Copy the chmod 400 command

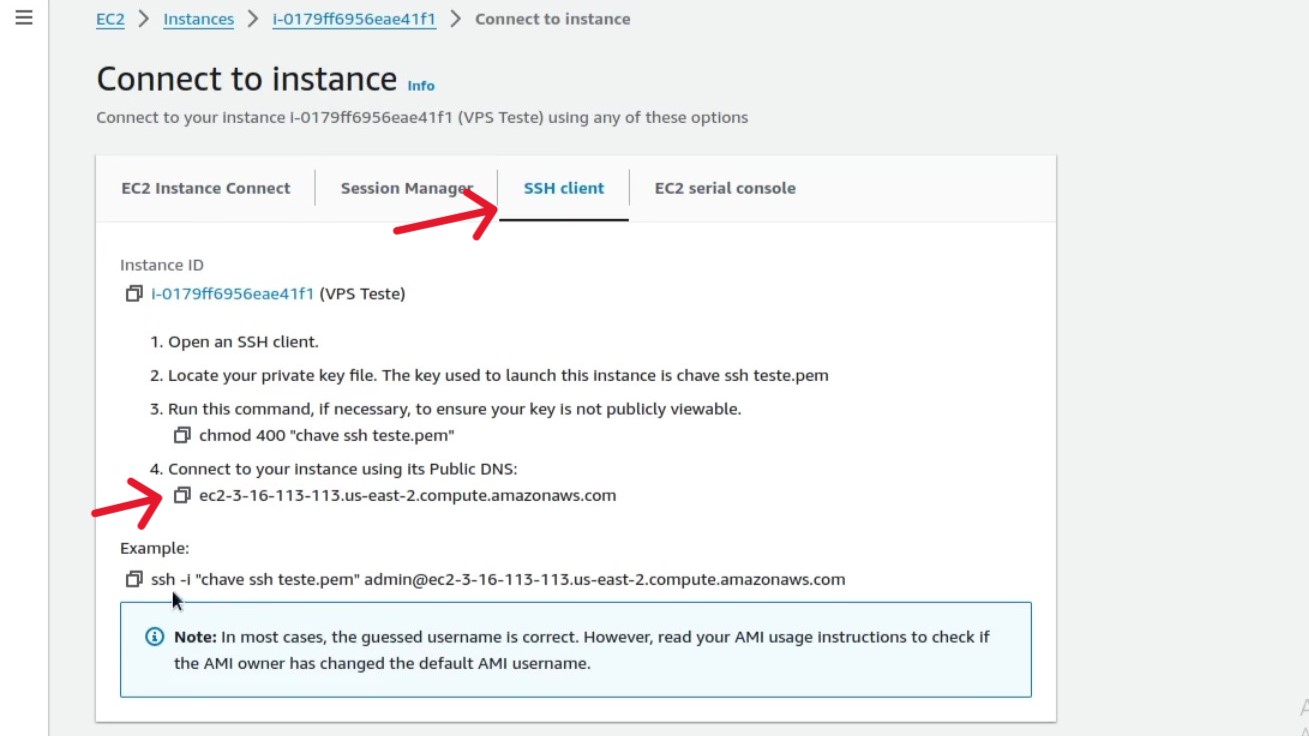pos(182,435)
